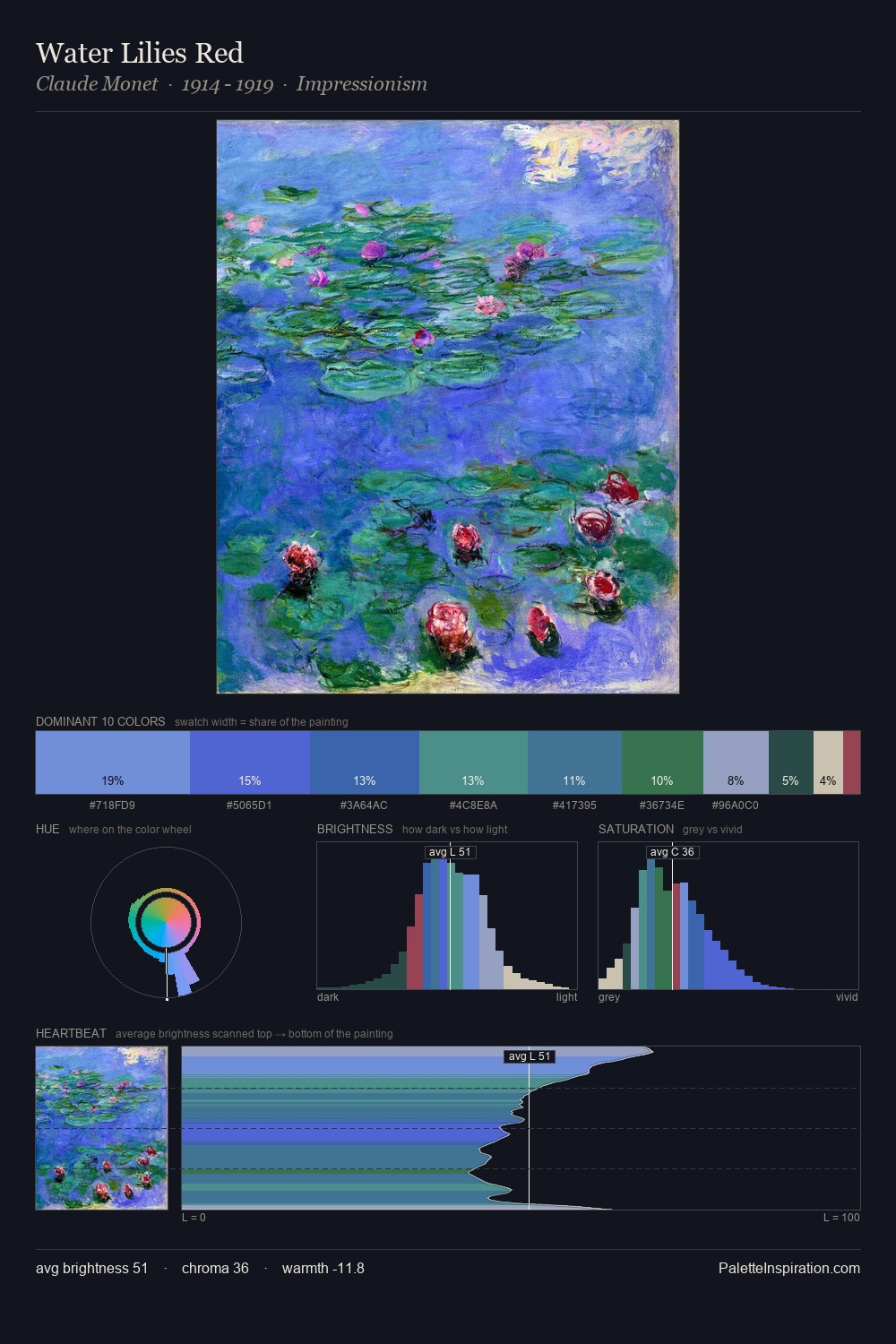Image resolution: width=896 pixels, height=1344 pixels.
Task: Click 'warmth -11.8' in footer
Action: click(x=323, y=1268)
